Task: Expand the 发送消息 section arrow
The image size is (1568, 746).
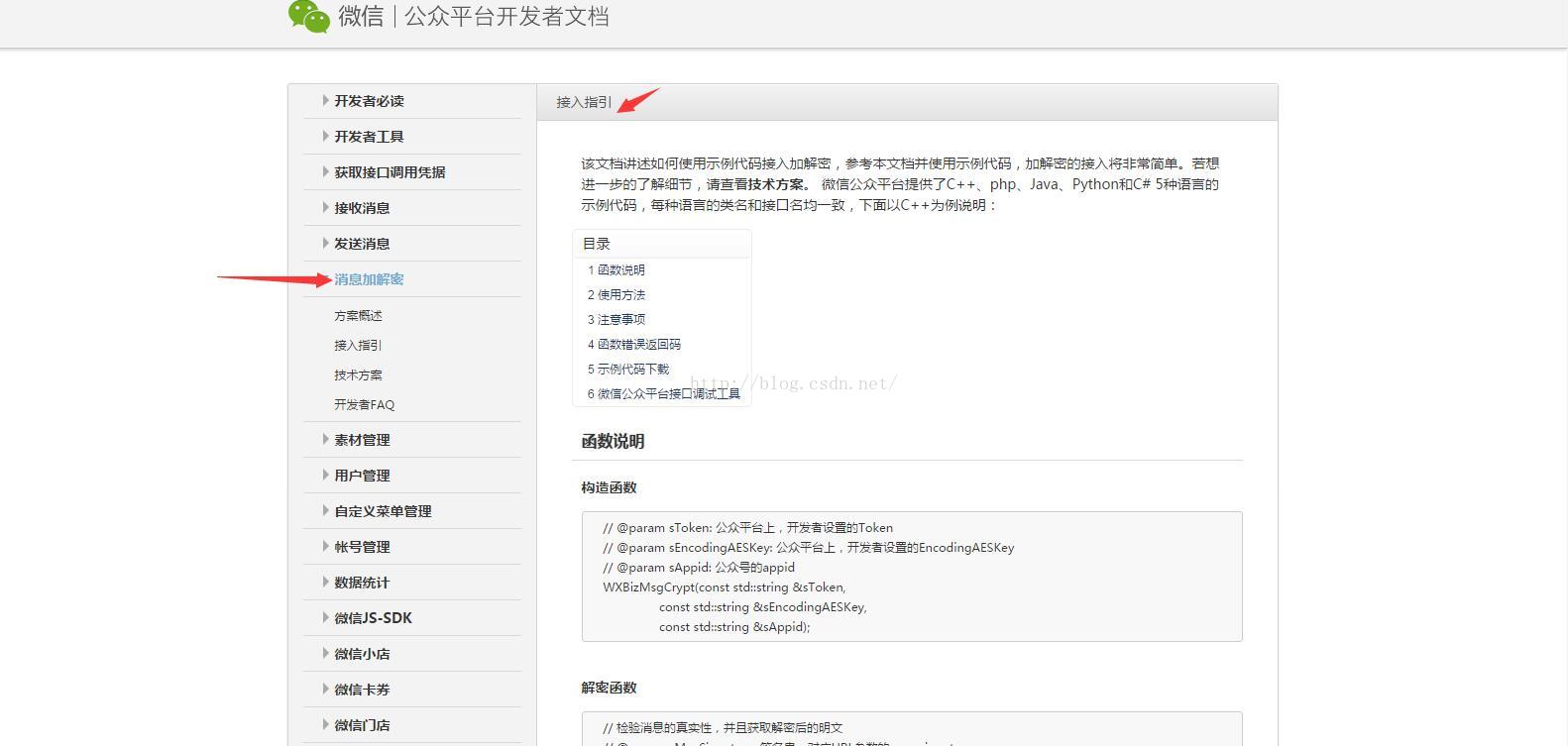Action: point(325,243)
